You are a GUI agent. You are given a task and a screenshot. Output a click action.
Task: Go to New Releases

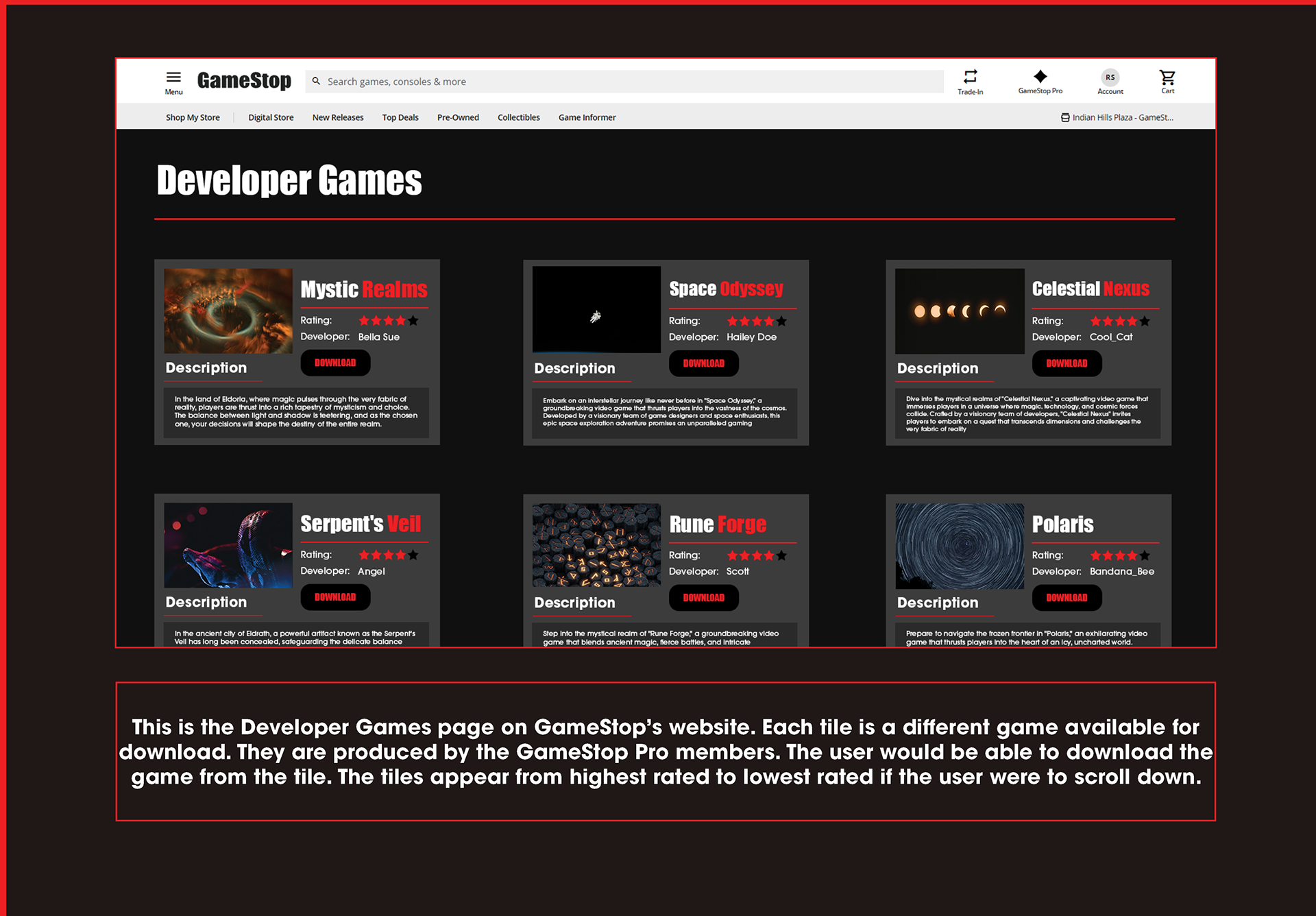click(338, 117)
